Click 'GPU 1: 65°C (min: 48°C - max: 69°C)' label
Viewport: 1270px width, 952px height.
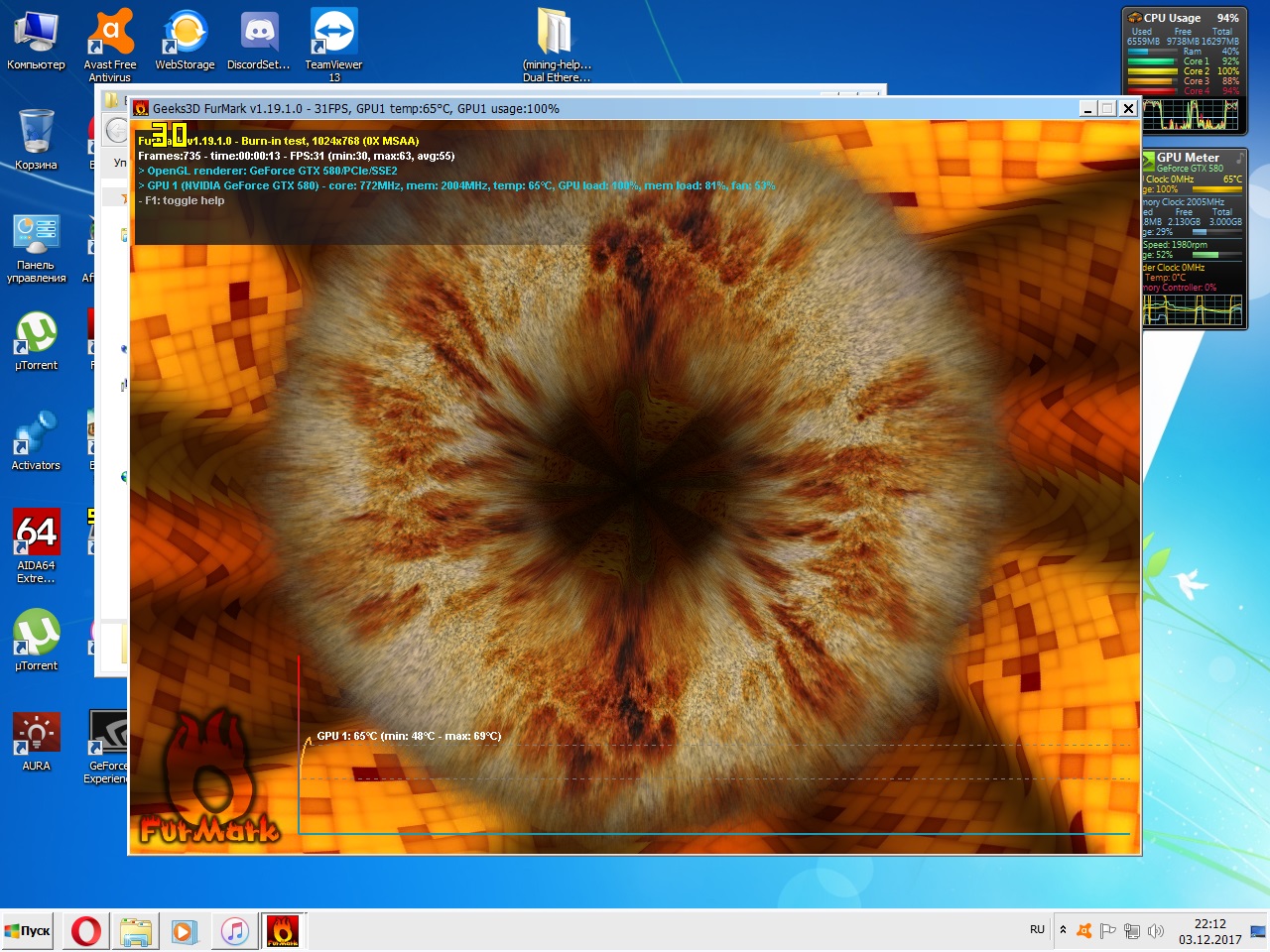point(409,736)
